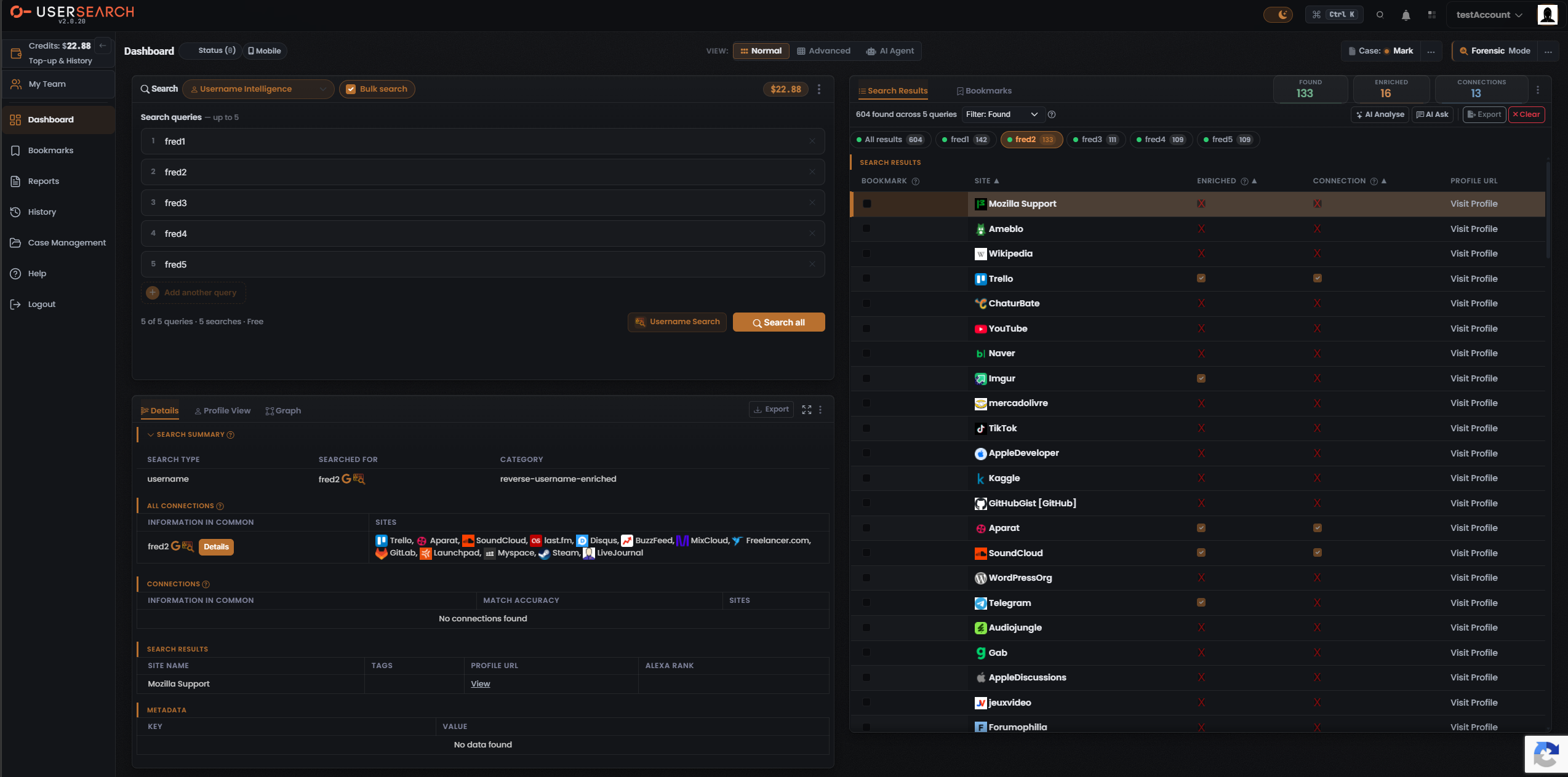Image resolution: width=1568 pixels, height=777 pixels.
Task: Open the results panel three-dot menu
Action: coord(1538,90)
